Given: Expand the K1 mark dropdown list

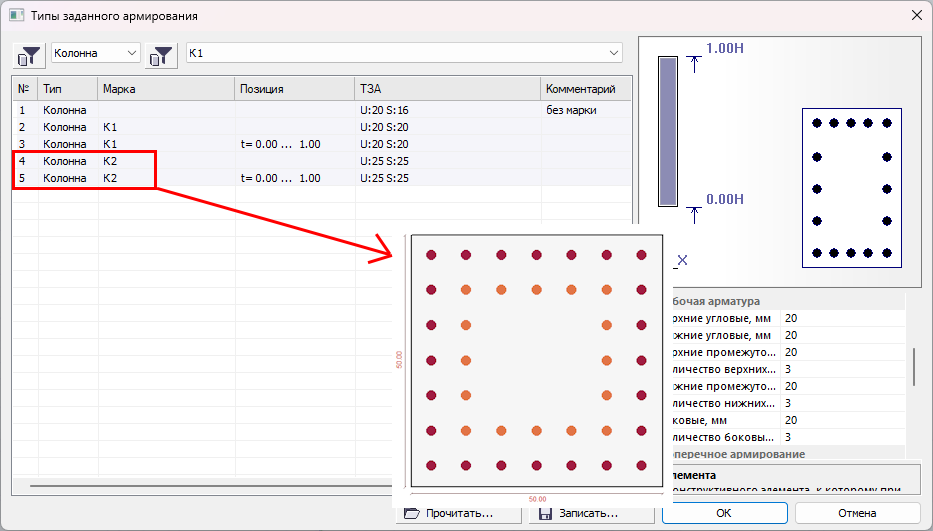Looking at the screenshot, I should 614,52.
